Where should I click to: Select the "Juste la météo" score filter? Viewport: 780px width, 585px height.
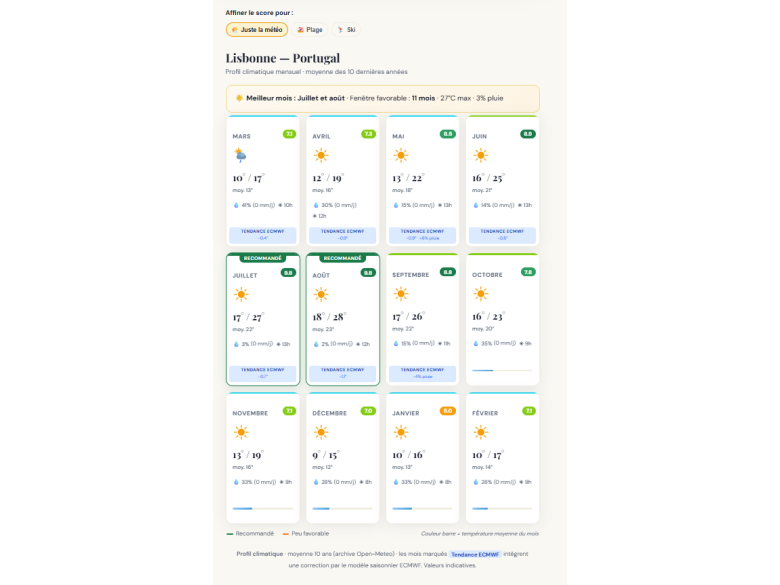257,30
